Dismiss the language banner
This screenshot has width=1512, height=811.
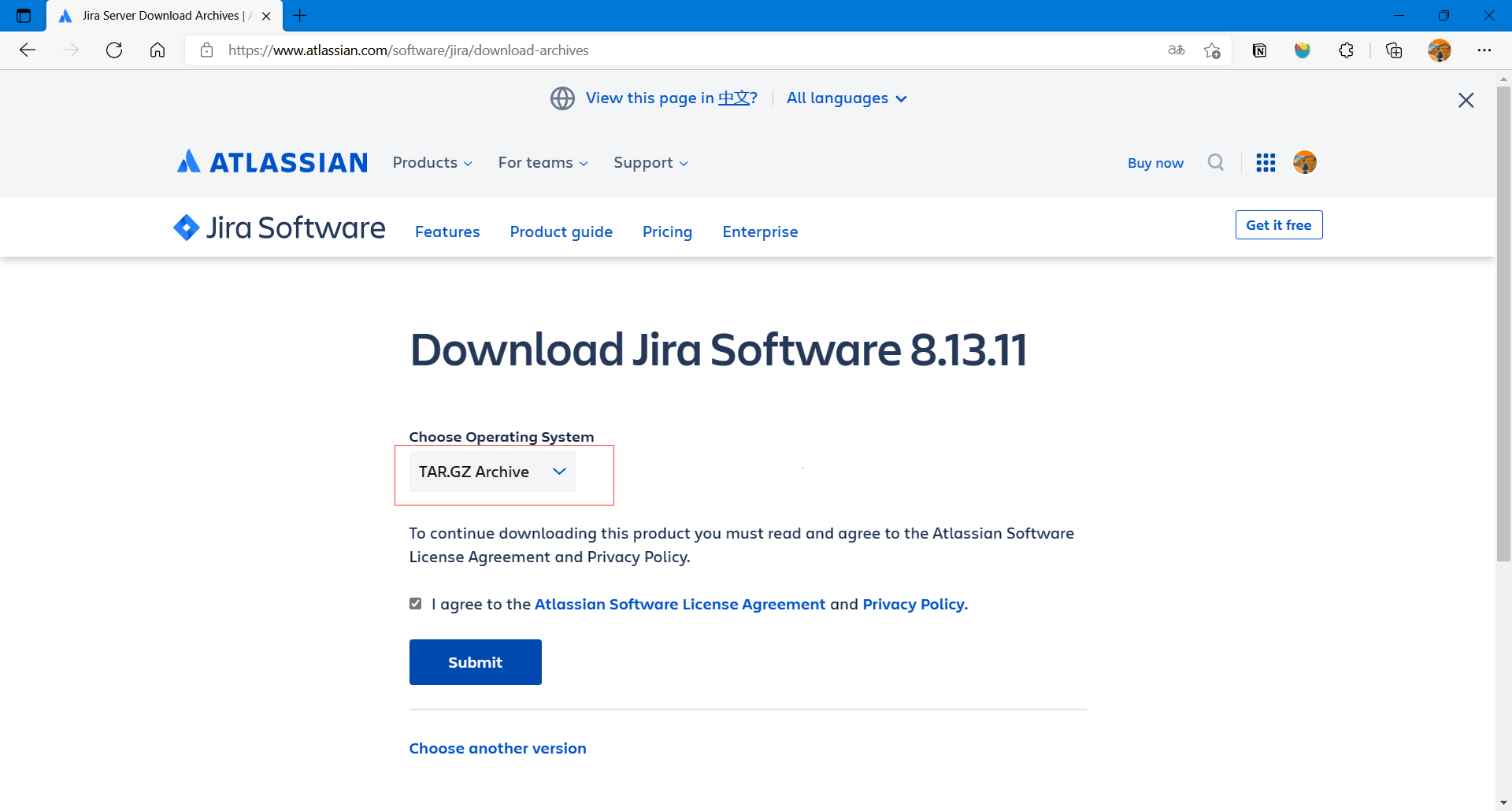(x=1466, y=100)
